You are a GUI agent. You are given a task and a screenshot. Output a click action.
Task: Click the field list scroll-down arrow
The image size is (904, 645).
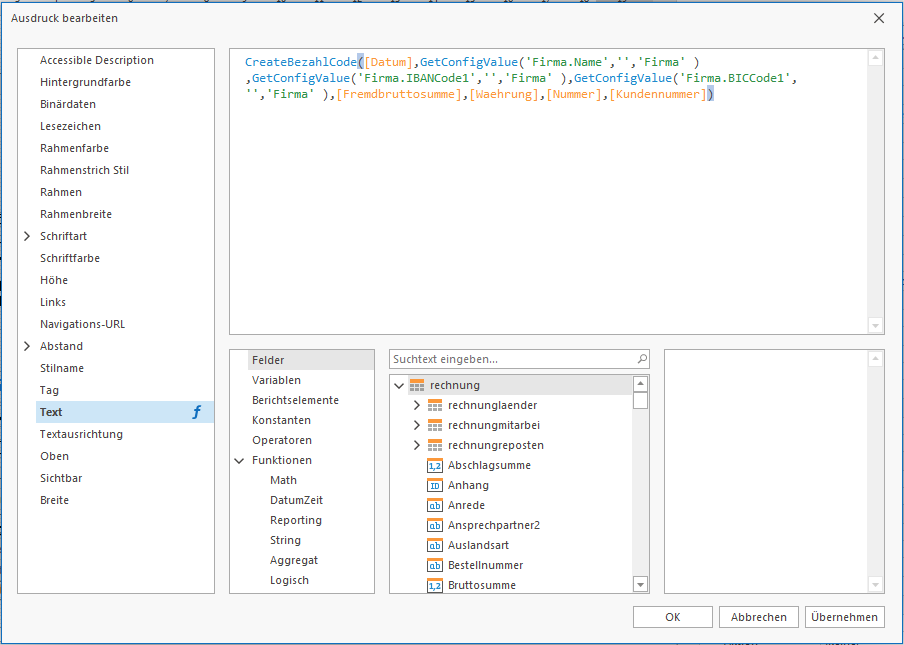click(x=640, y=584)
